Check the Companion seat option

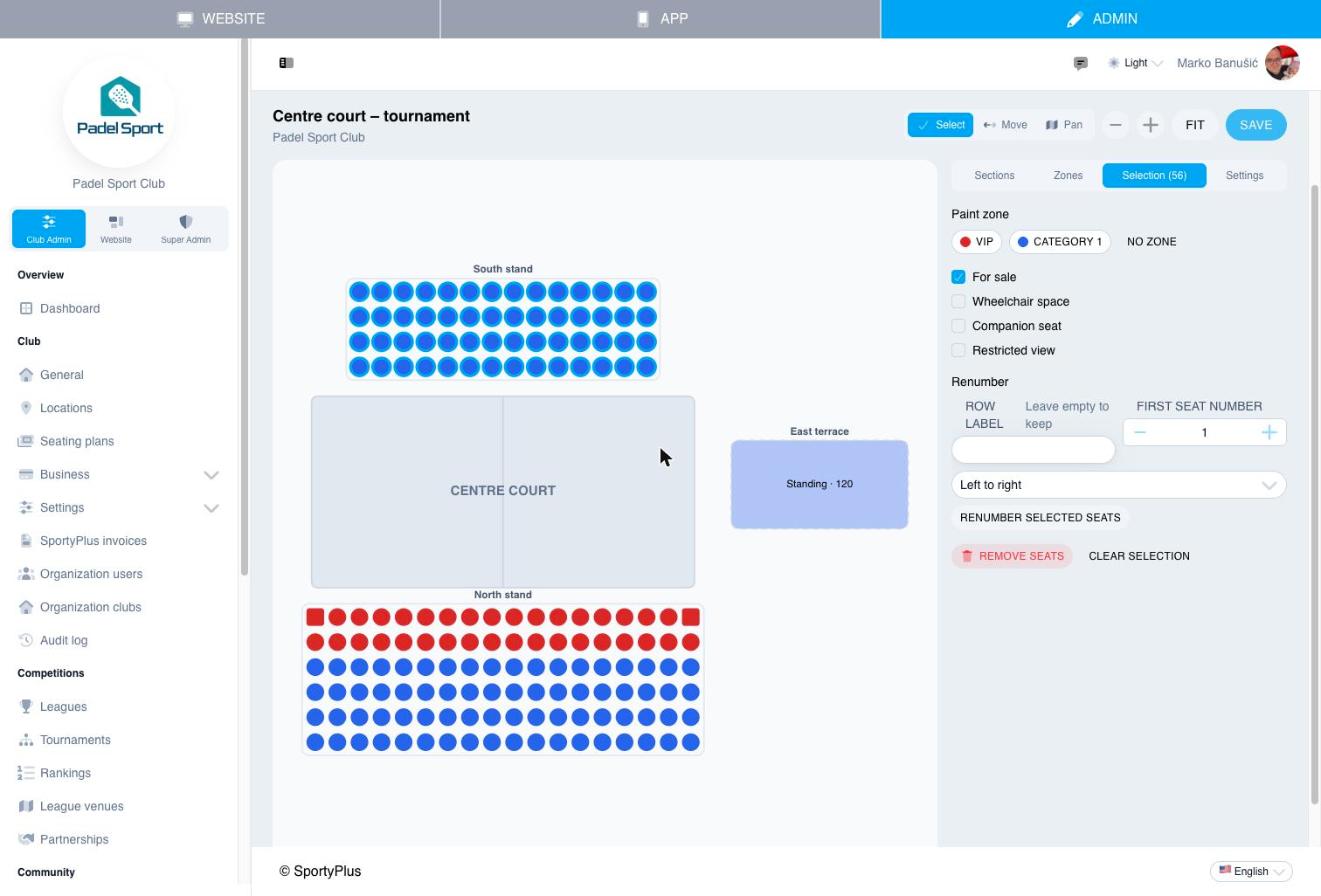(958, 326)
